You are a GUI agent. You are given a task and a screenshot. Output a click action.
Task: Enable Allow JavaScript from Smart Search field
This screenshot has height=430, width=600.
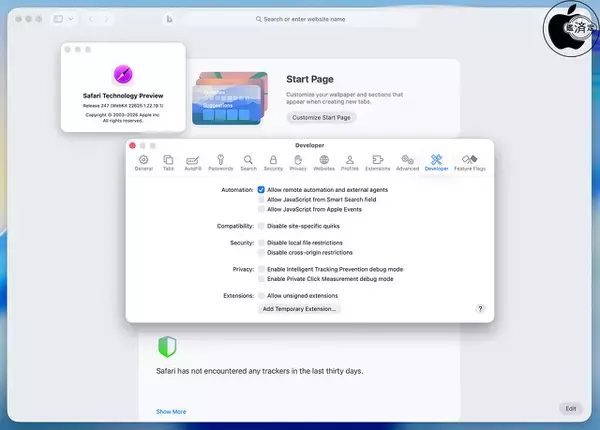[261, 199]
